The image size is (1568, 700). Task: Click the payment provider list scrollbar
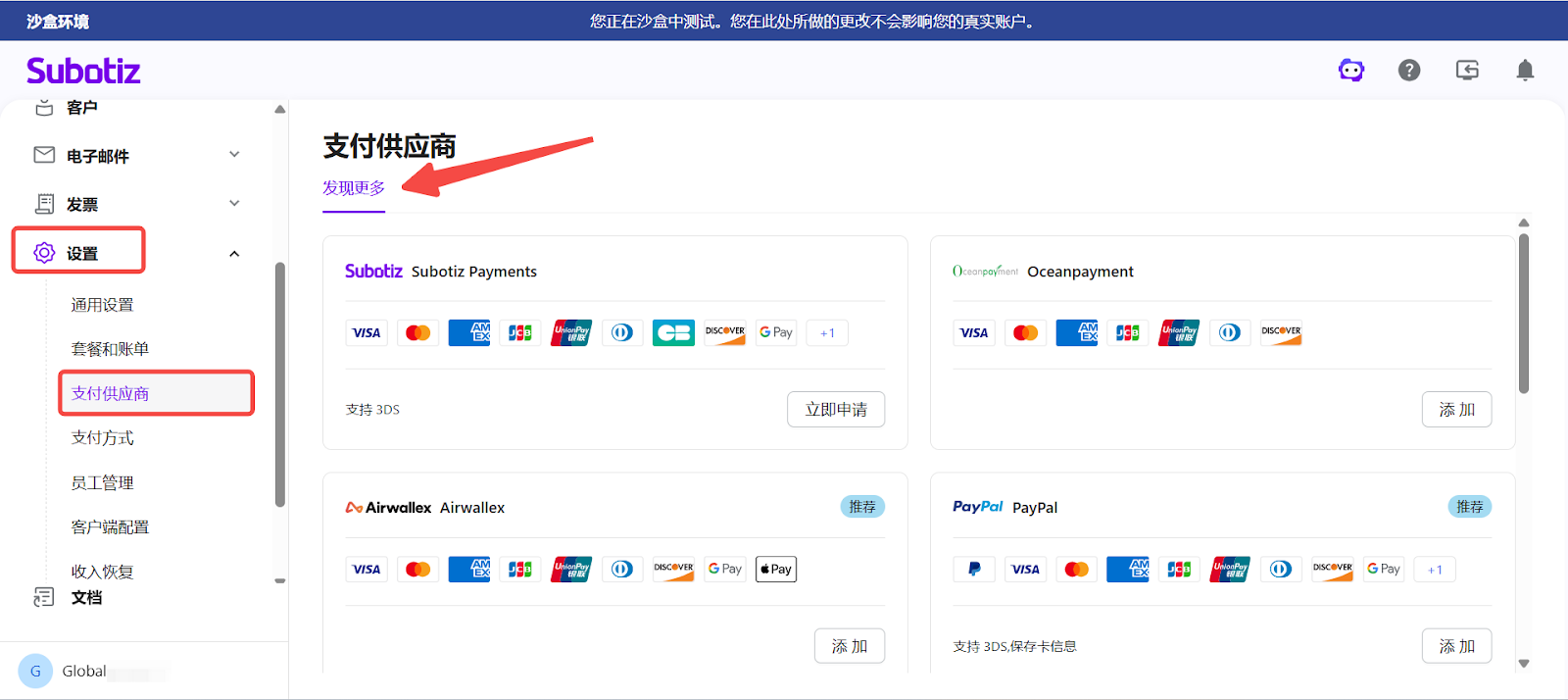[x=1524, y=314]
